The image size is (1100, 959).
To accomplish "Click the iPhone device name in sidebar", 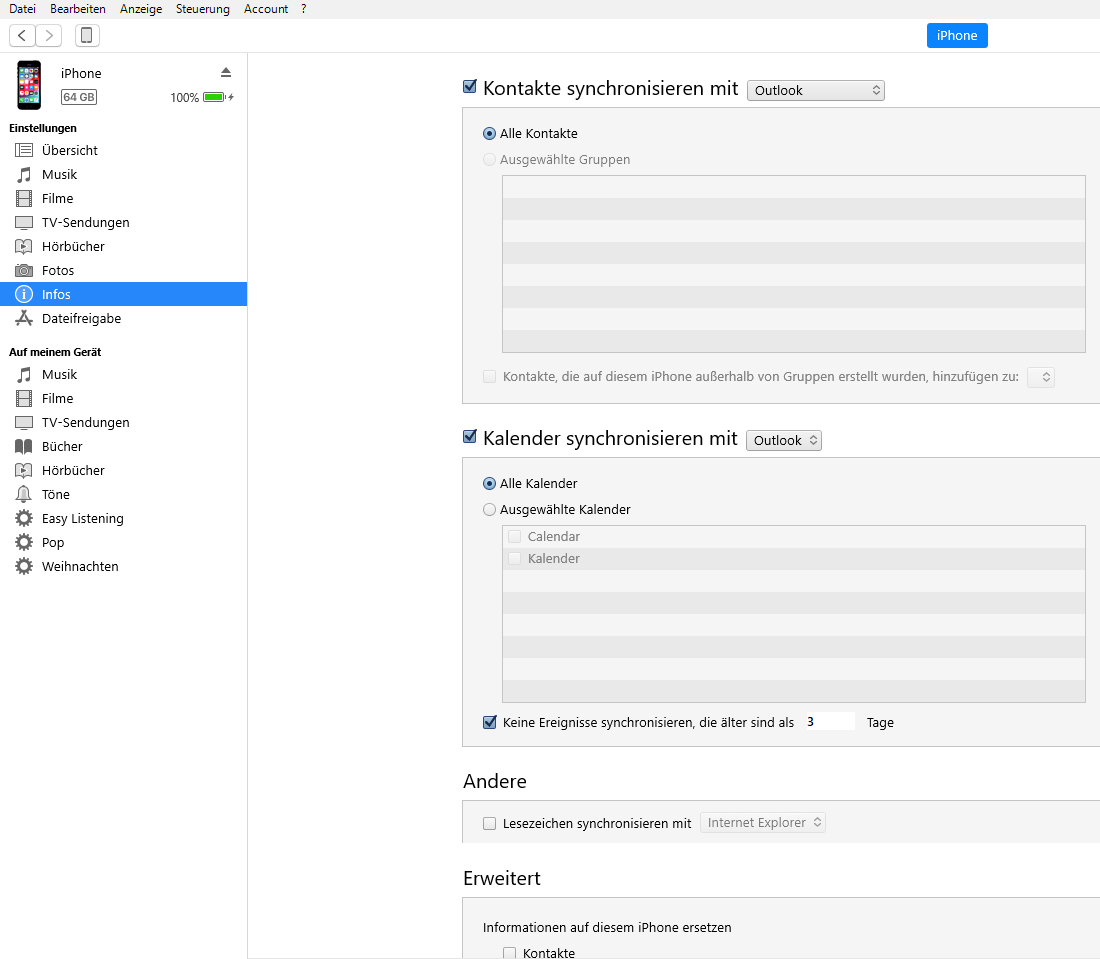I will (x=81, y=74).
